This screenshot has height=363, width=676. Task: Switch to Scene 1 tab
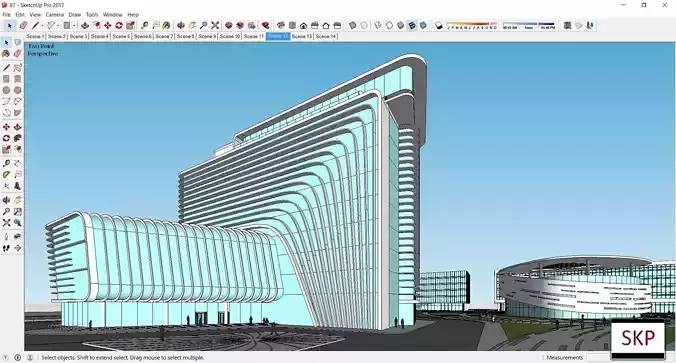click(x=35, y=36)
